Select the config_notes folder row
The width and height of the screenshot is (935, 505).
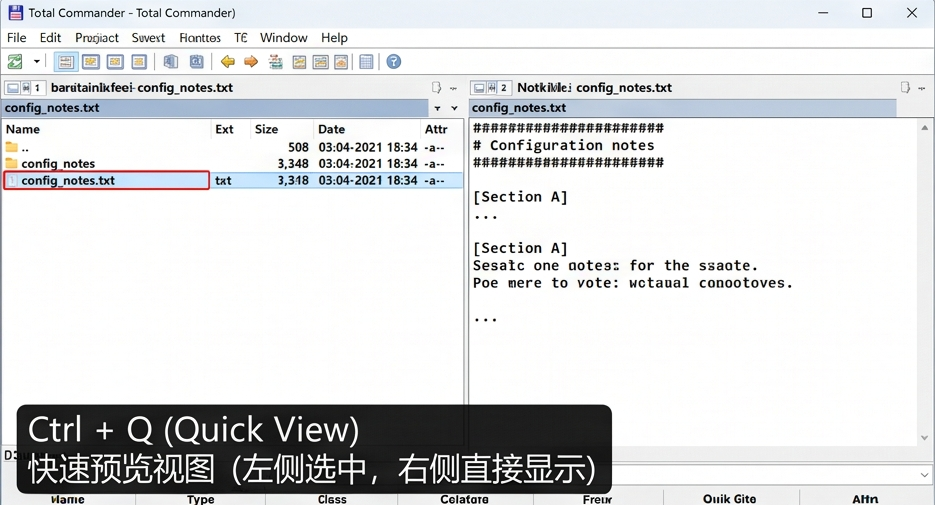click(x=232, y=163)
